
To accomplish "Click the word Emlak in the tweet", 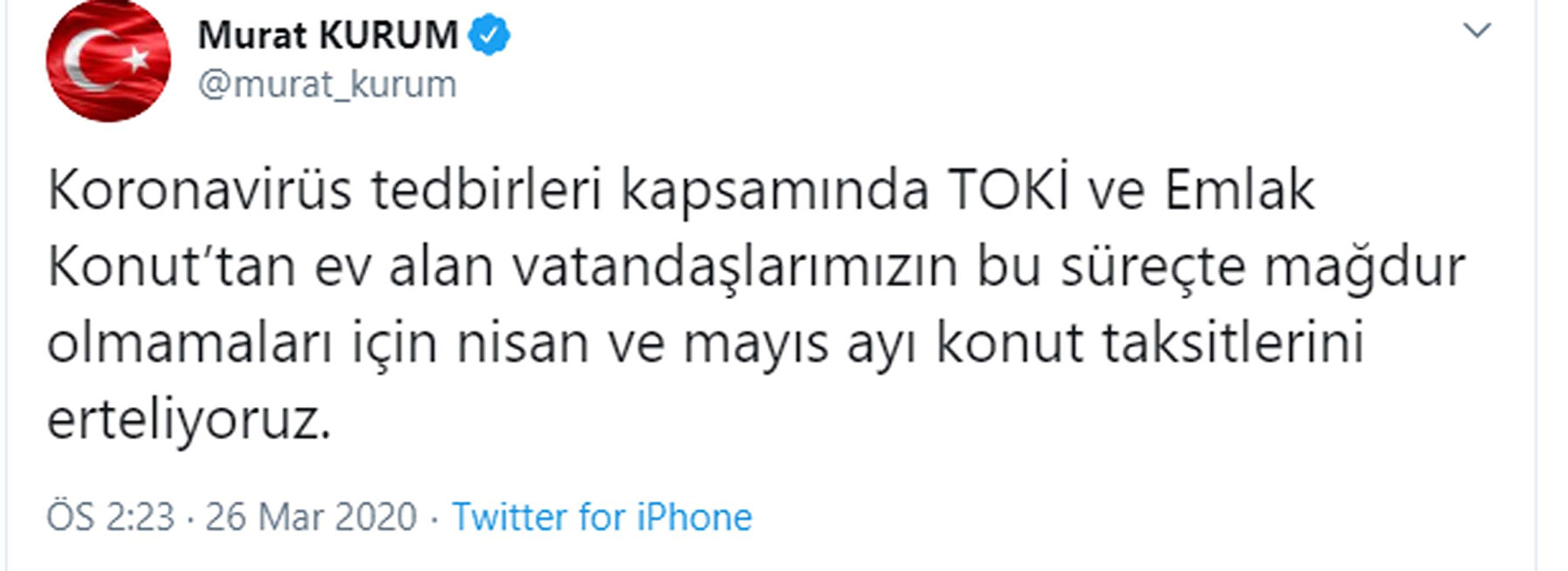I will [1239, 190].
